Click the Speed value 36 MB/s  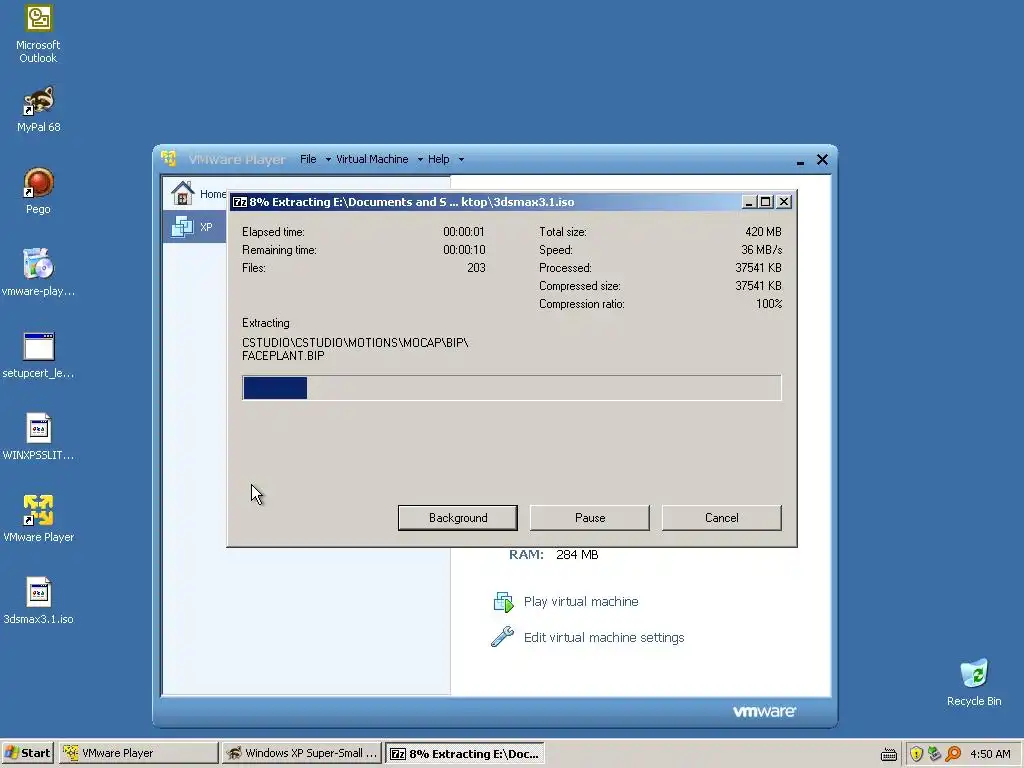[761, 249]
